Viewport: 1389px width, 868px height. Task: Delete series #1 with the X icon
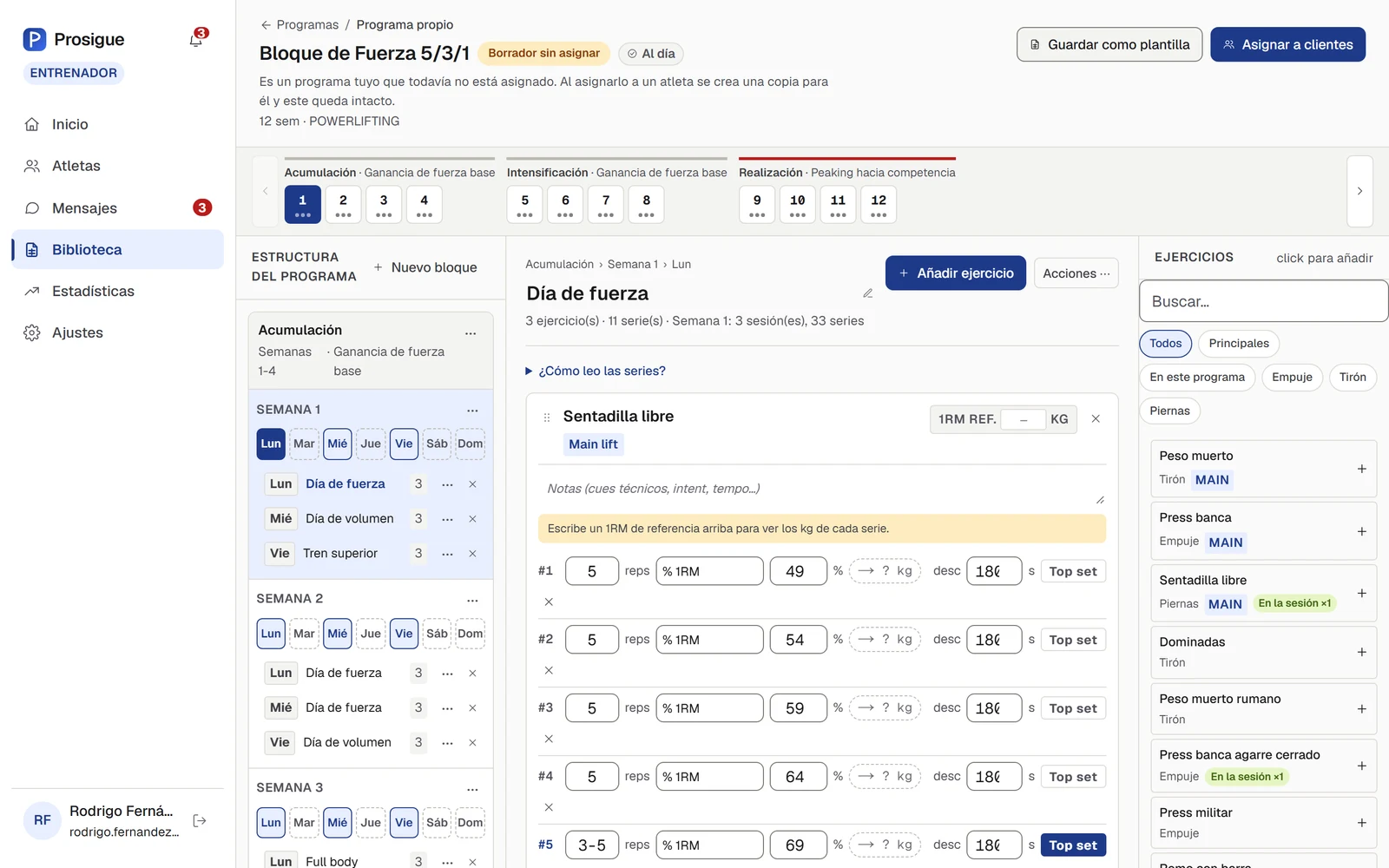(x=549, y=602)
